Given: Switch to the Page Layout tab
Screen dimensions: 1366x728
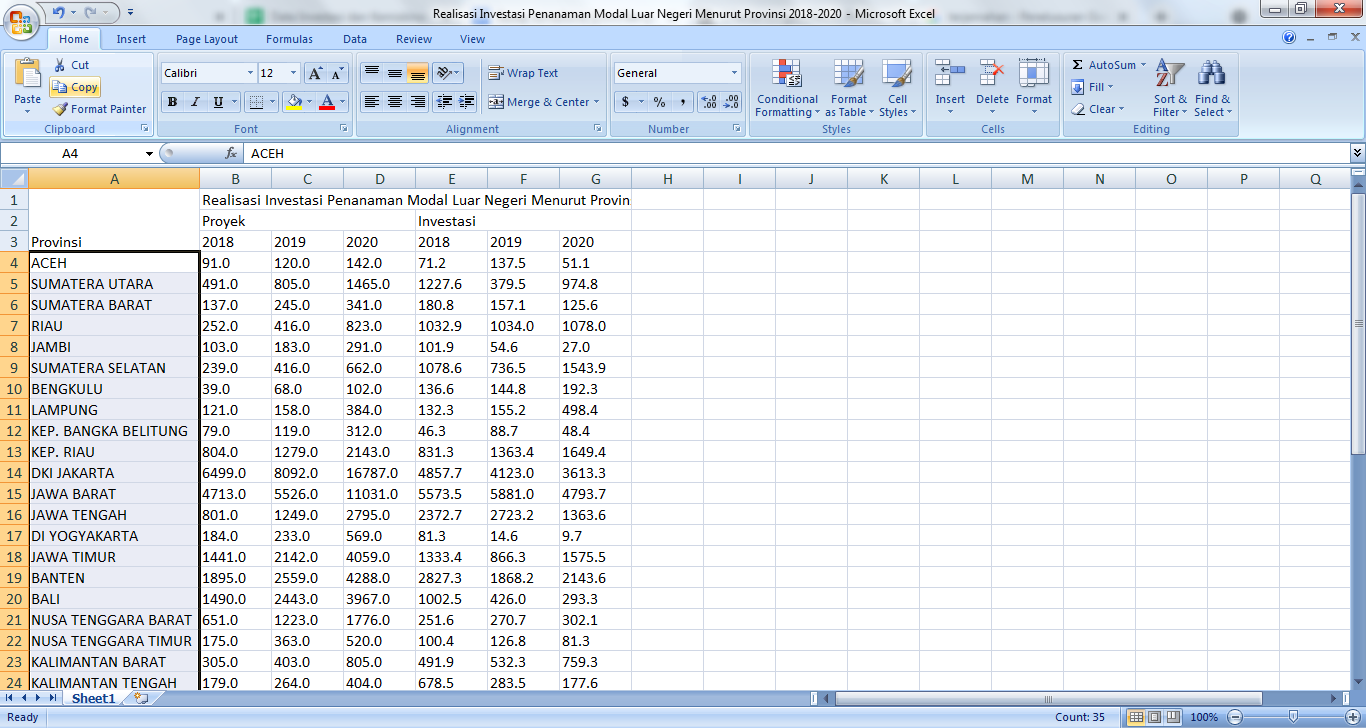Looking at the screenshot, I should tap(207, 39).
